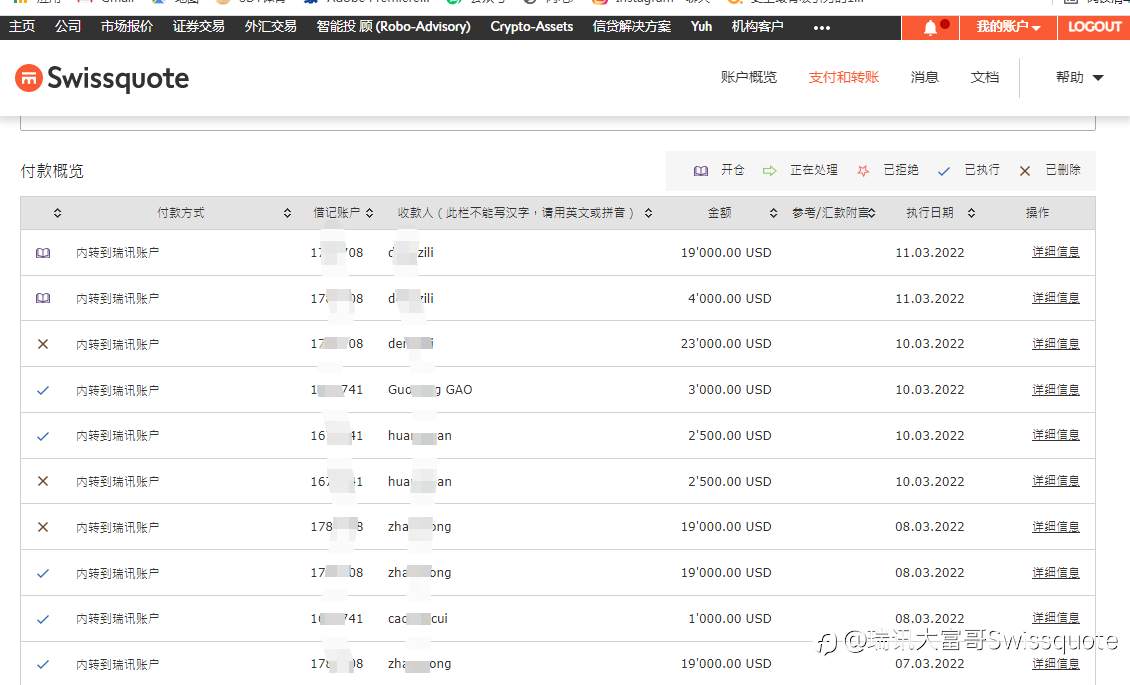Open 详细信息 for 3'000.00 USD payment
1130x685 pixels.
point(1056,390)
